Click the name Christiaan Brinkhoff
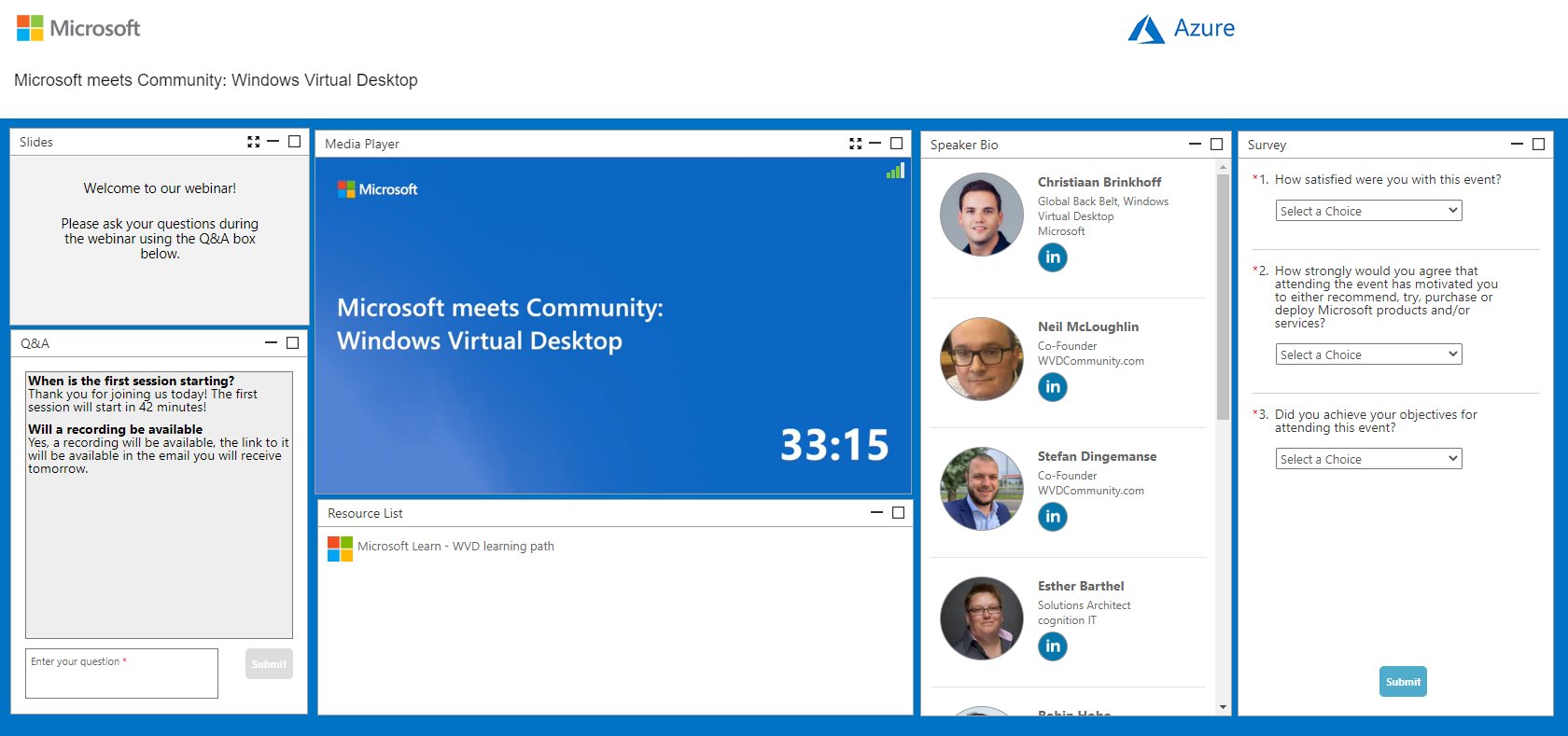This screenshot has width=1568, height=736. coord(1099,182)
